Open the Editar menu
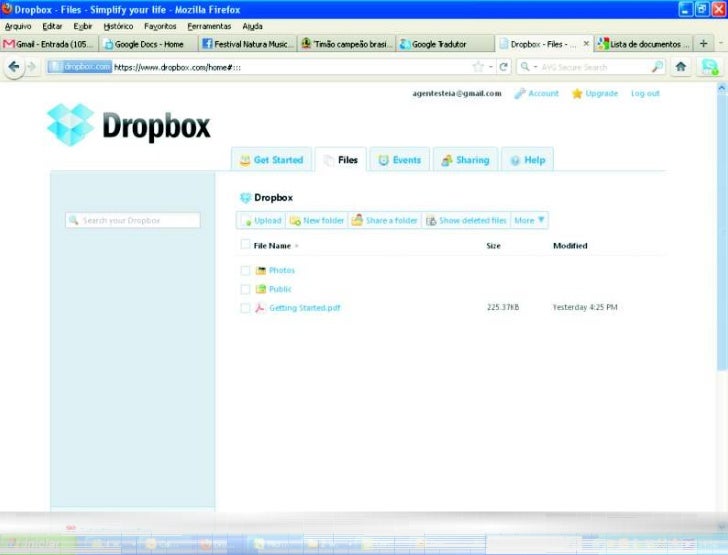Viewport: 728px width, 555px height. pyautogui.click(x=52, y=26)
